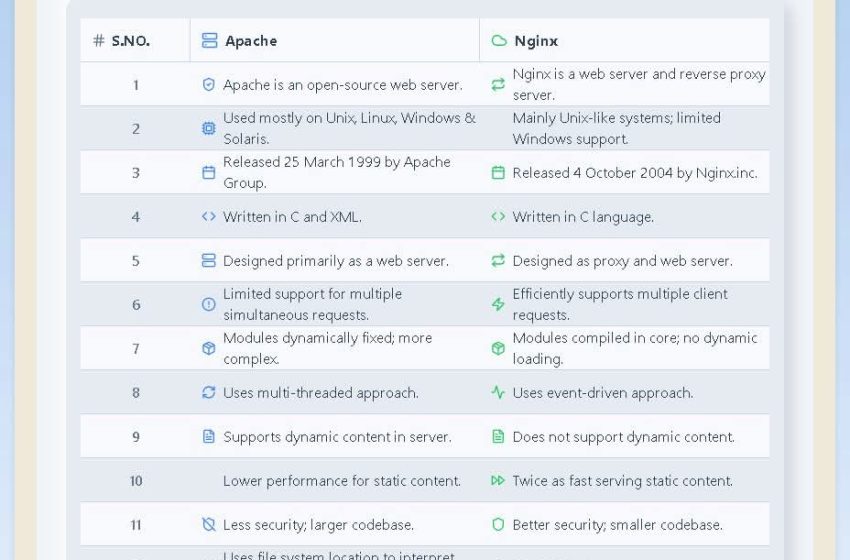Click the chip icon before 'Used mostly on Unix'
850x560 pixels.
point(209,128)
